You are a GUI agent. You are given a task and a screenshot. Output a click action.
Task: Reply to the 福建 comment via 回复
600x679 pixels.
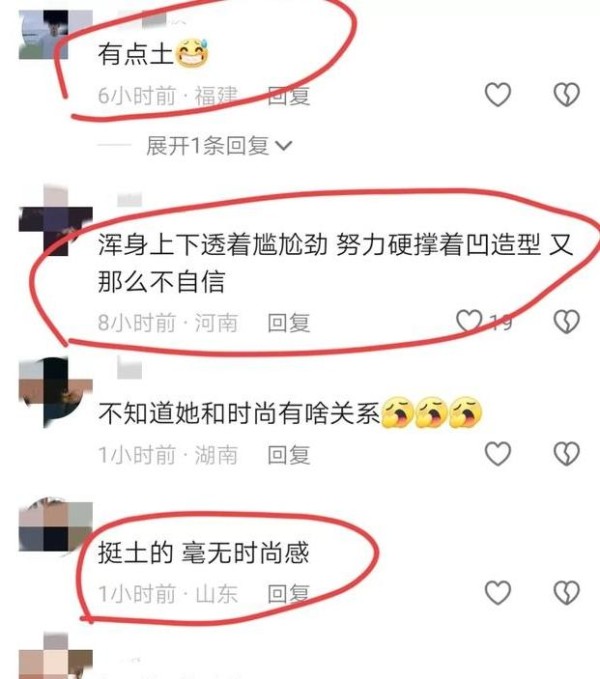click(x=289, y=96)
